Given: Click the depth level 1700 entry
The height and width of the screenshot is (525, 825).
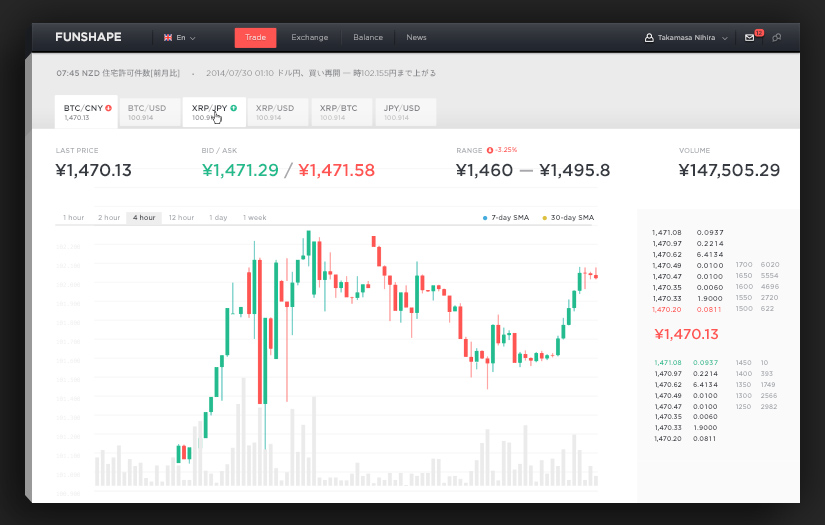Looking at the screenshot, I should 757,265.
